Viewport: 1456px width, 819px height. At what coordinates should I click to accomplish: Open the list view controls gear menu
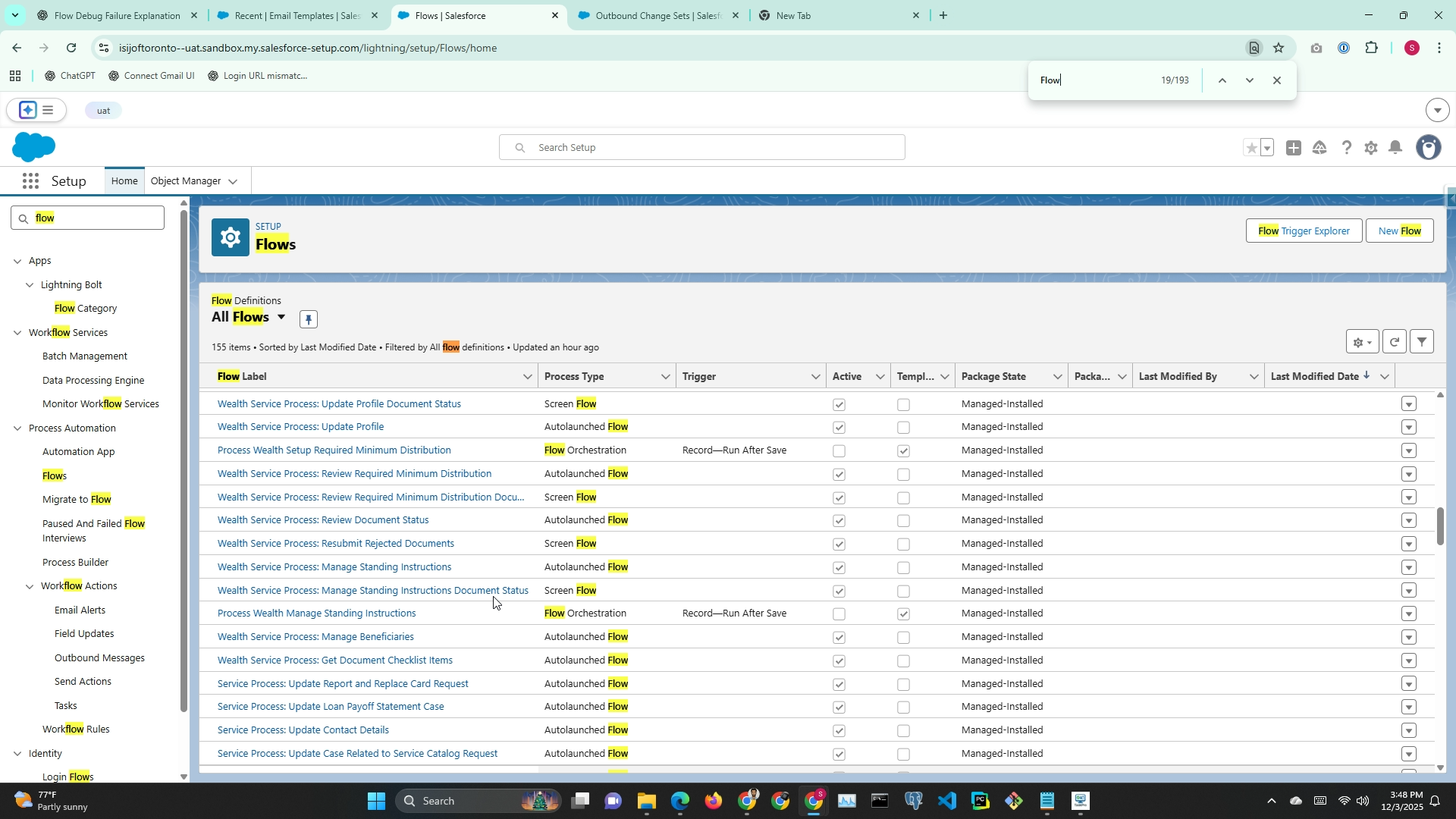(x=1362, y=342)
